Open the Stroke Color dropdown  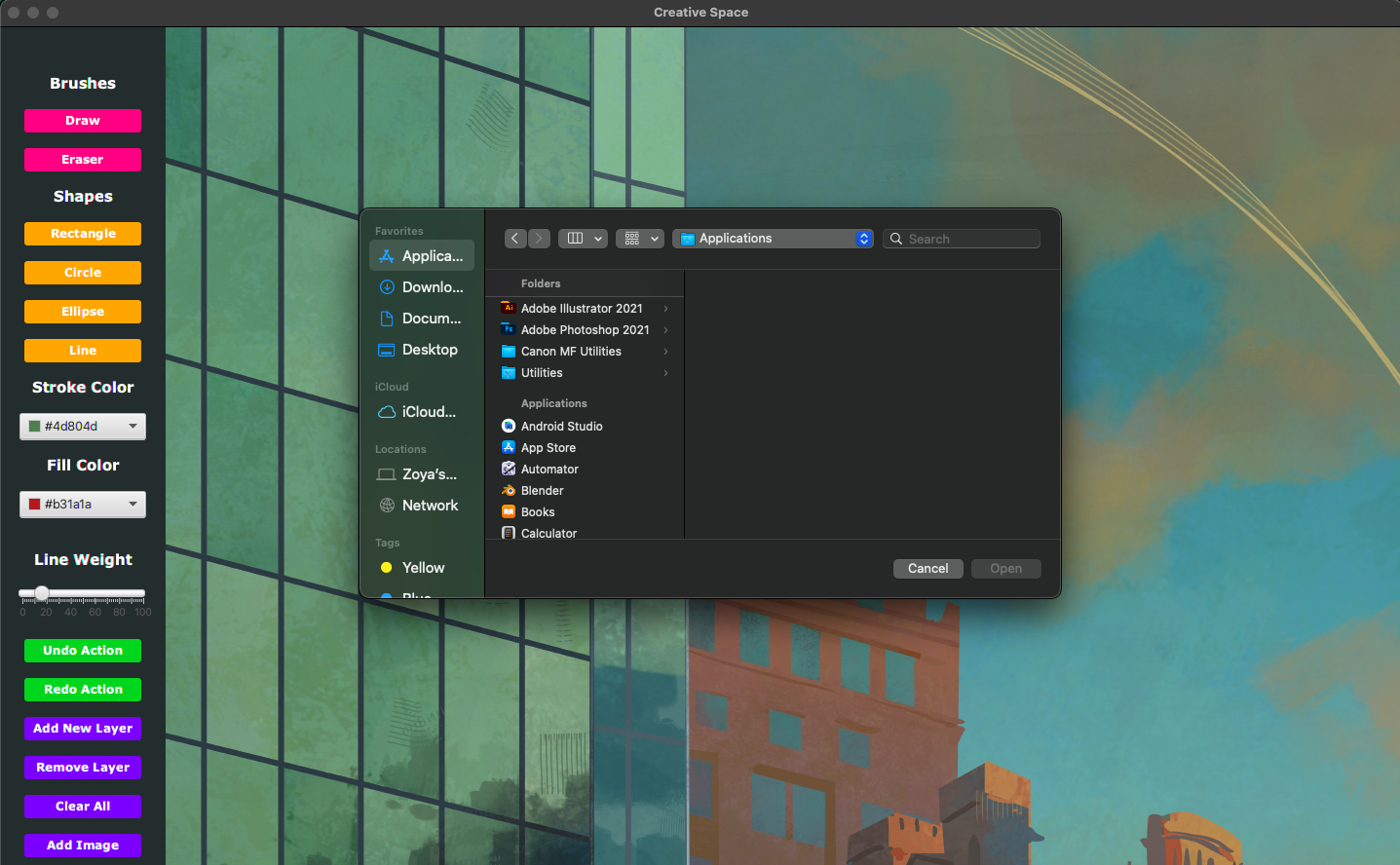pos(83,427)
